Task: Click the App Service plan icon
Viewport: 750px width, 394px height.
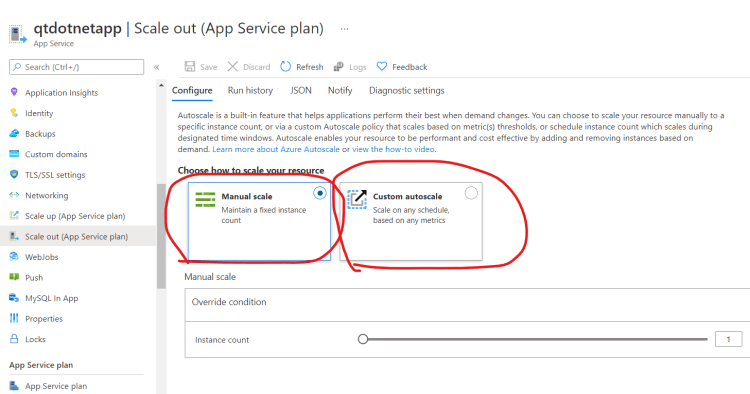Action: [x=14, y=386]
